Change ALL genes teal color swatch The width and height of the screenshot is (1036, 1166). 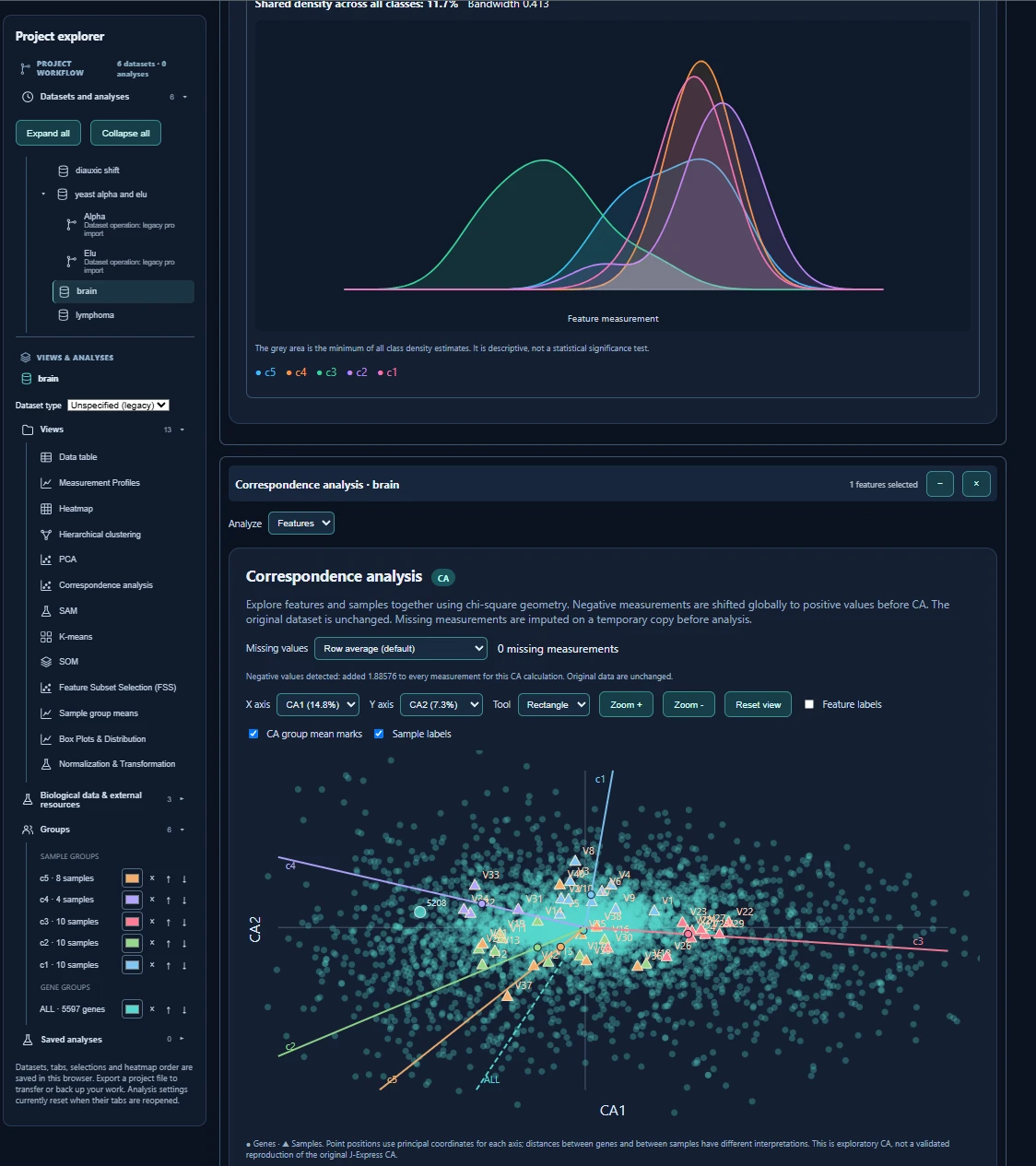pos(132,1009)
